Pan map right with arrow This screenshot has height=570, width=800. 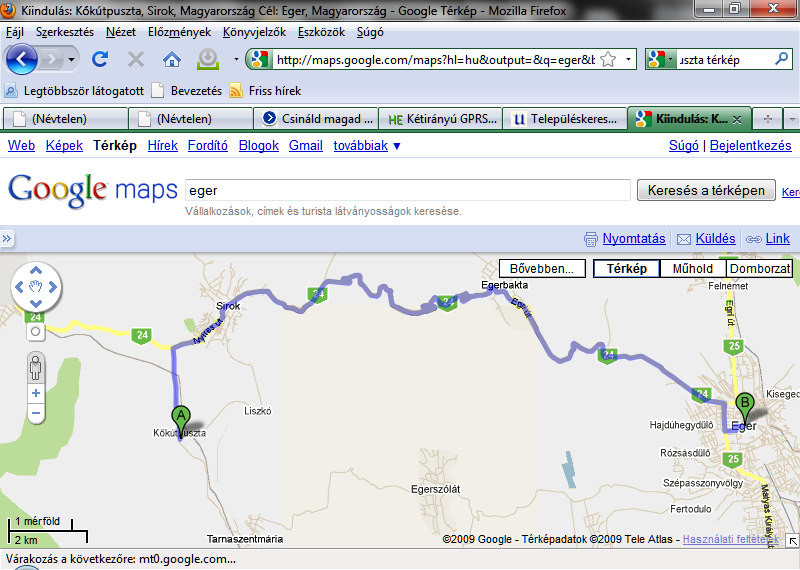[x=52, y=287]
